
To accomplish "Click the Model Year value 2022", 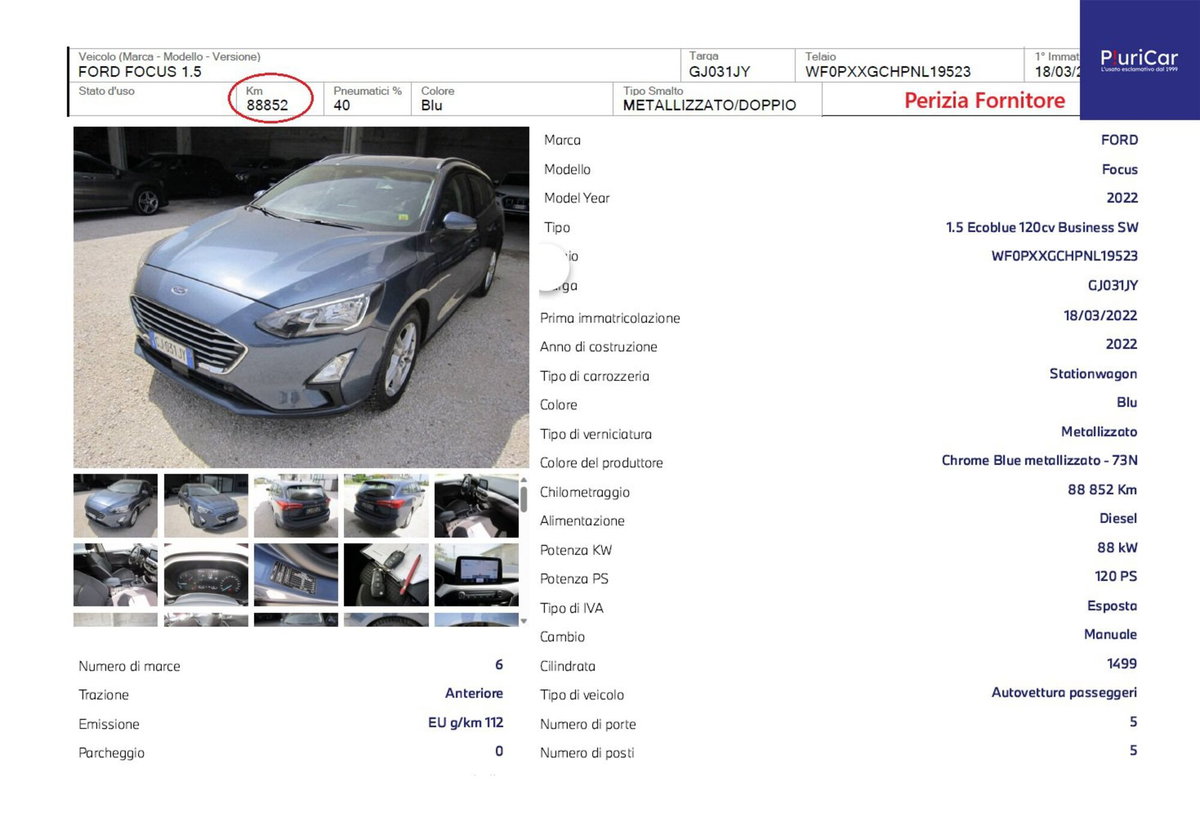I will point(1122,198).
